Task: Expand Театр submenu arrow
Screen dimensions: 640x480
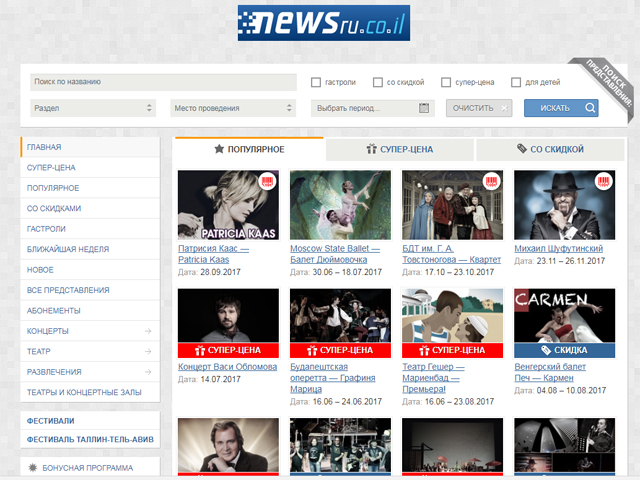Action: [148, 351]
